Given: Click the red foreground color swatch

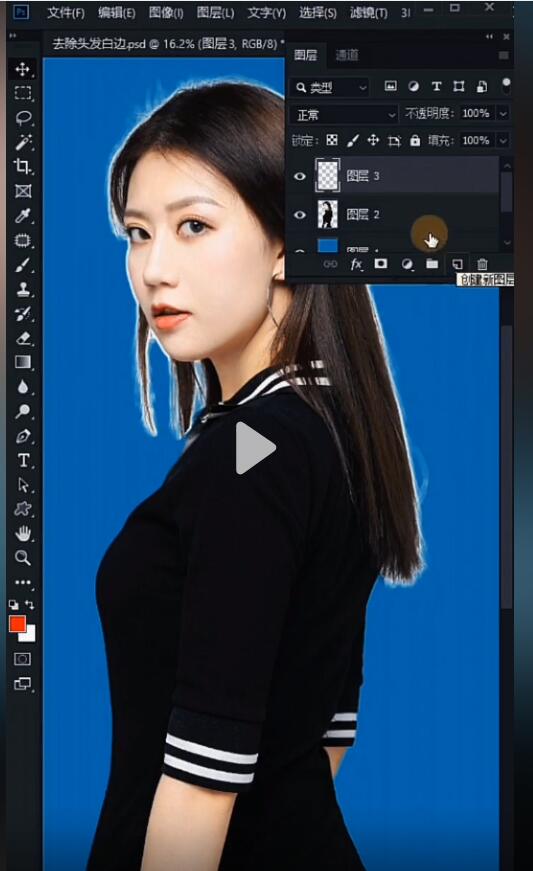Looking at the screenshot, I should (x=17, y=624).
